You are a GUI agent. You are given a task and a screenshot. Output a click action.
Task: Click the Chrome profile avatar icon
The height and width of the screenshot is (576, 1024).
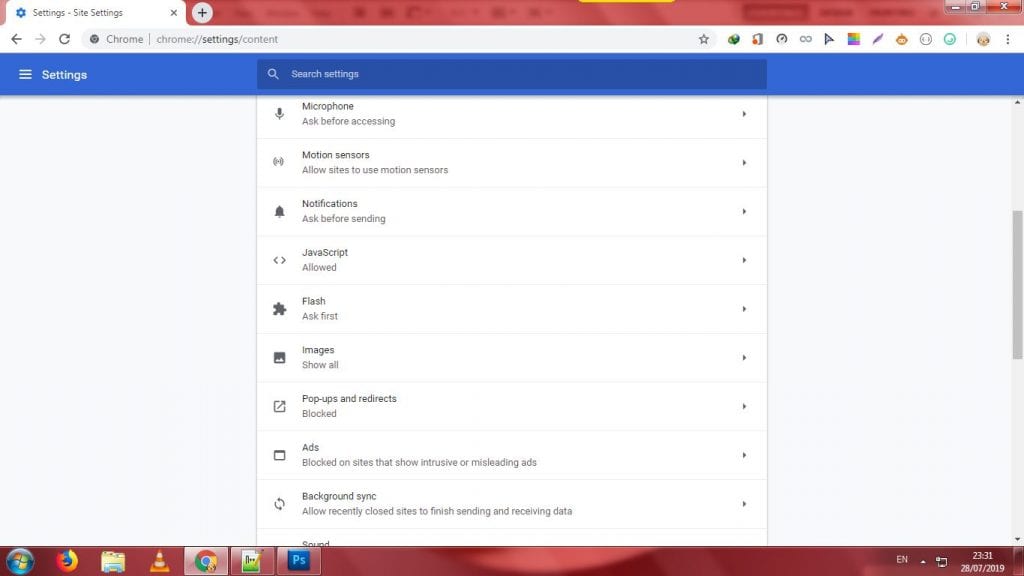pos(983,39)
